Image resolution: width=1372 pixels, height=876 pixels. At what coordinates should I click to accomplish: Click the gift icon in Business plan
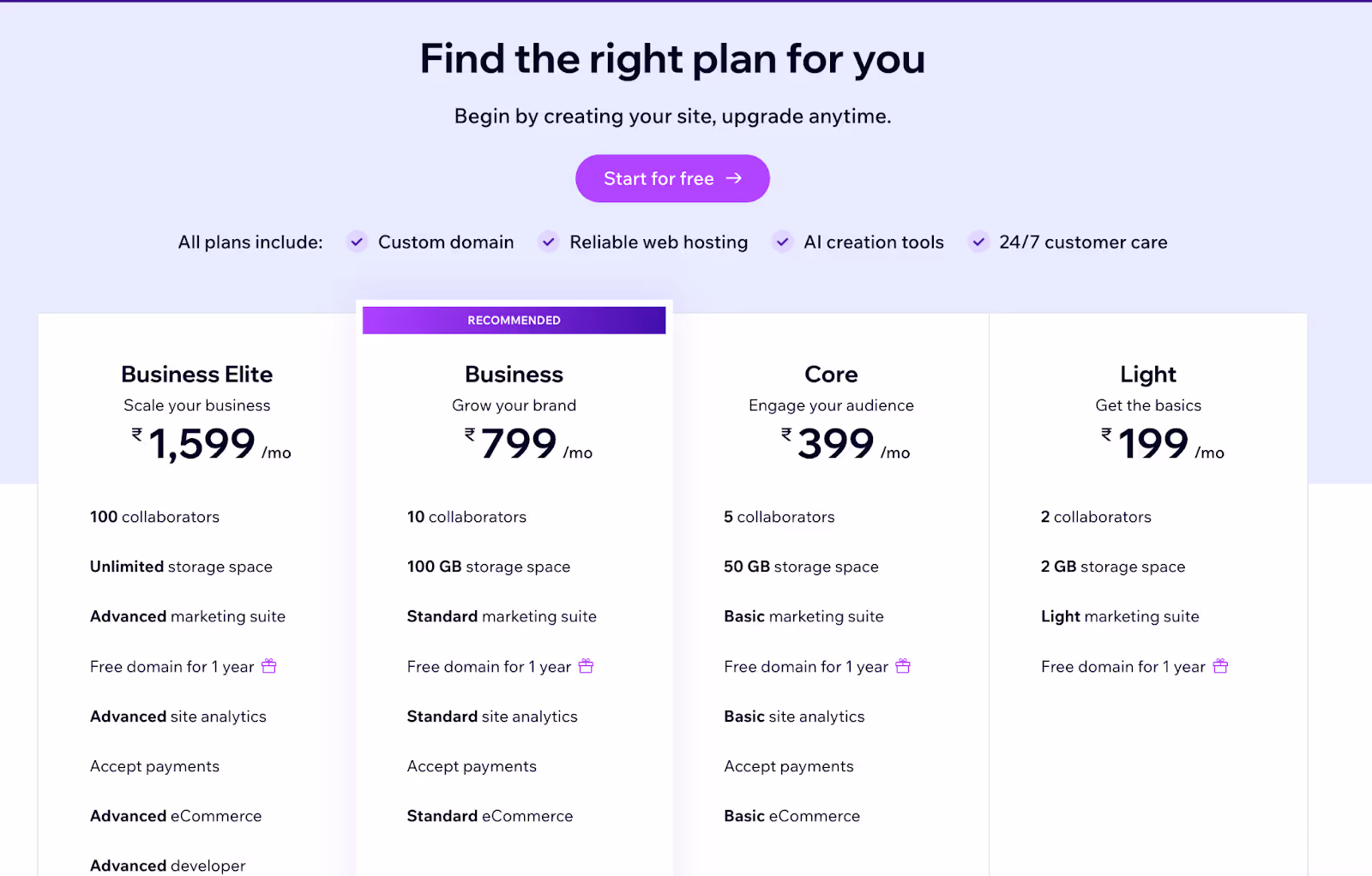click(586, 666)
